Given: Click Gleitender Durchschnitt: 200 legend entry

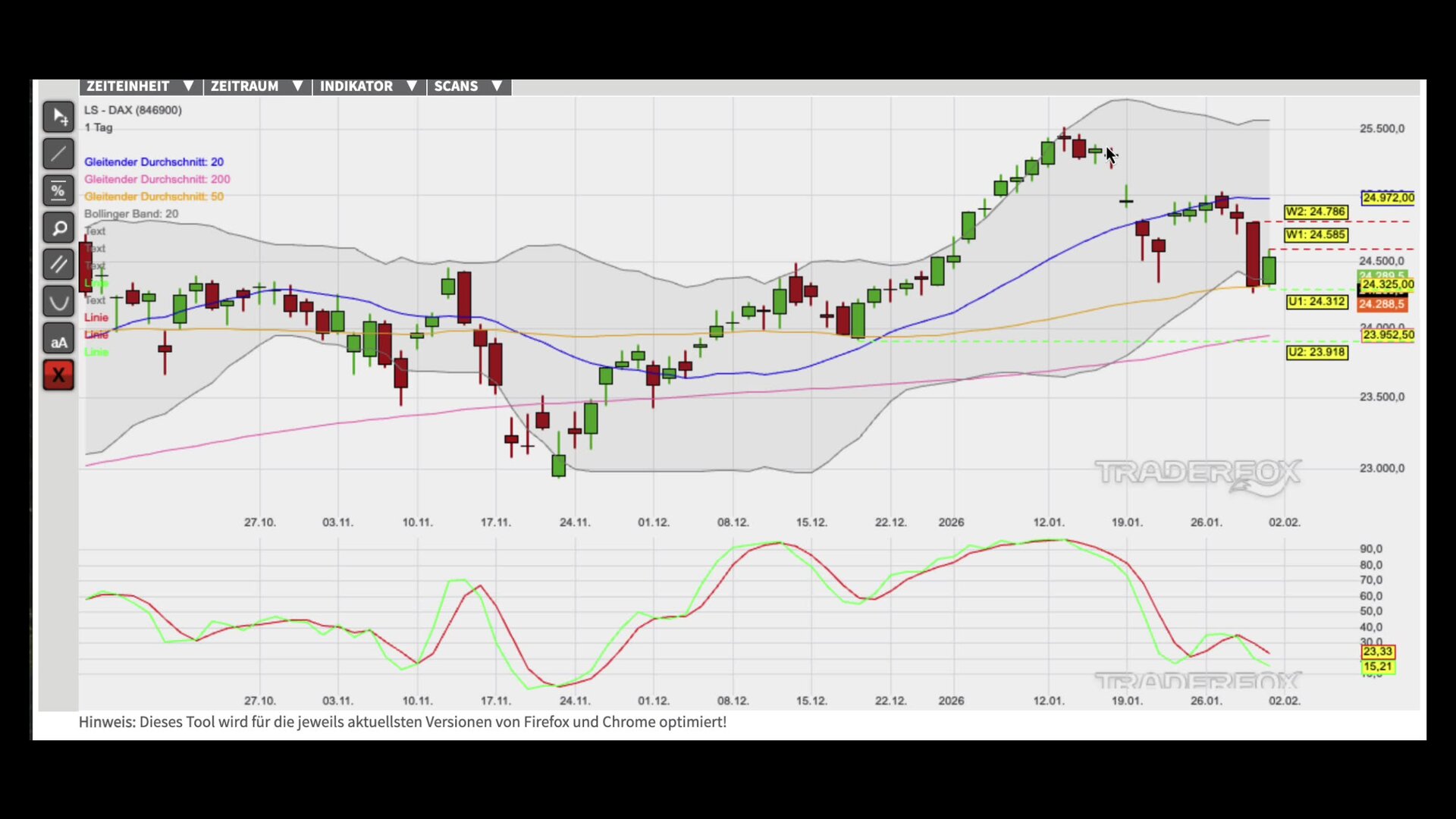Looking at the screenshot, I should pos(157,179).
